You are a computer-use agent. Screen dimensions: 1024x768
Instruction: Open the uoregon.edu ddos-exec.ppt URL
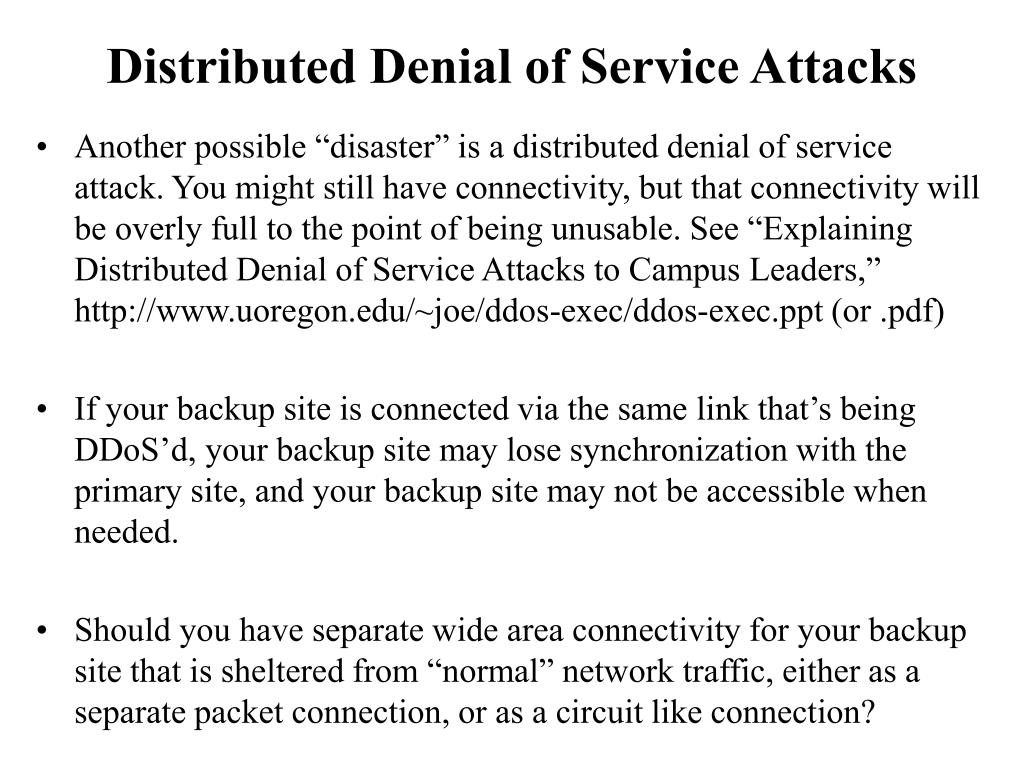pyautogui.click(x=449, y=311)
